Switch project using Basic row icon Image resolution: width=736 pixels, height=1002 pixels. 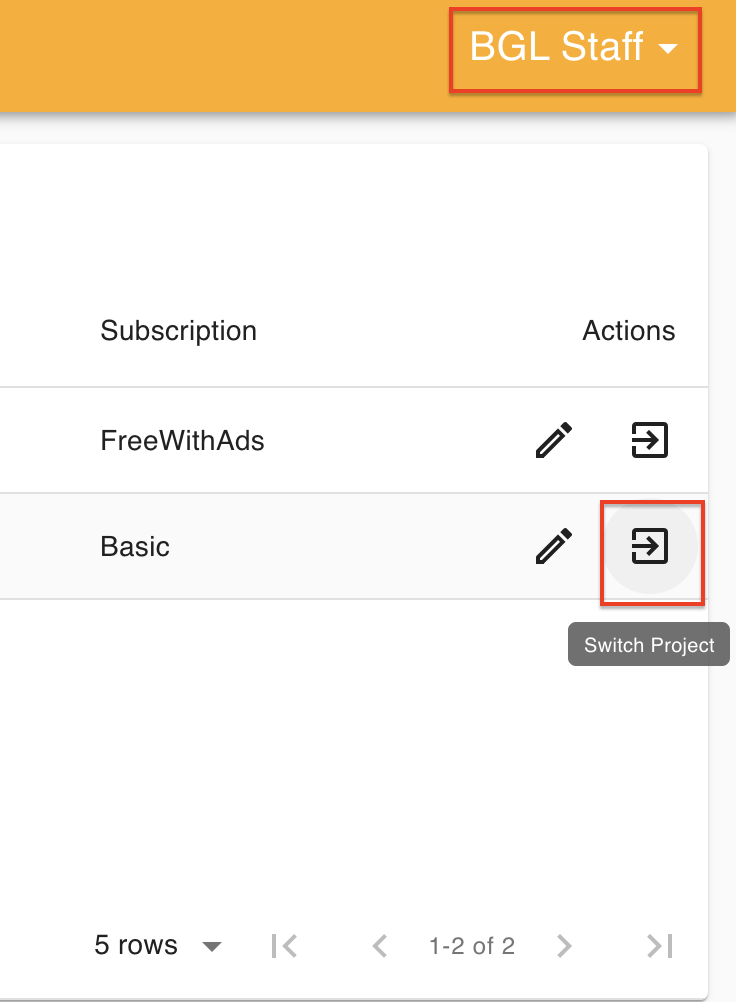pos(649,546)
